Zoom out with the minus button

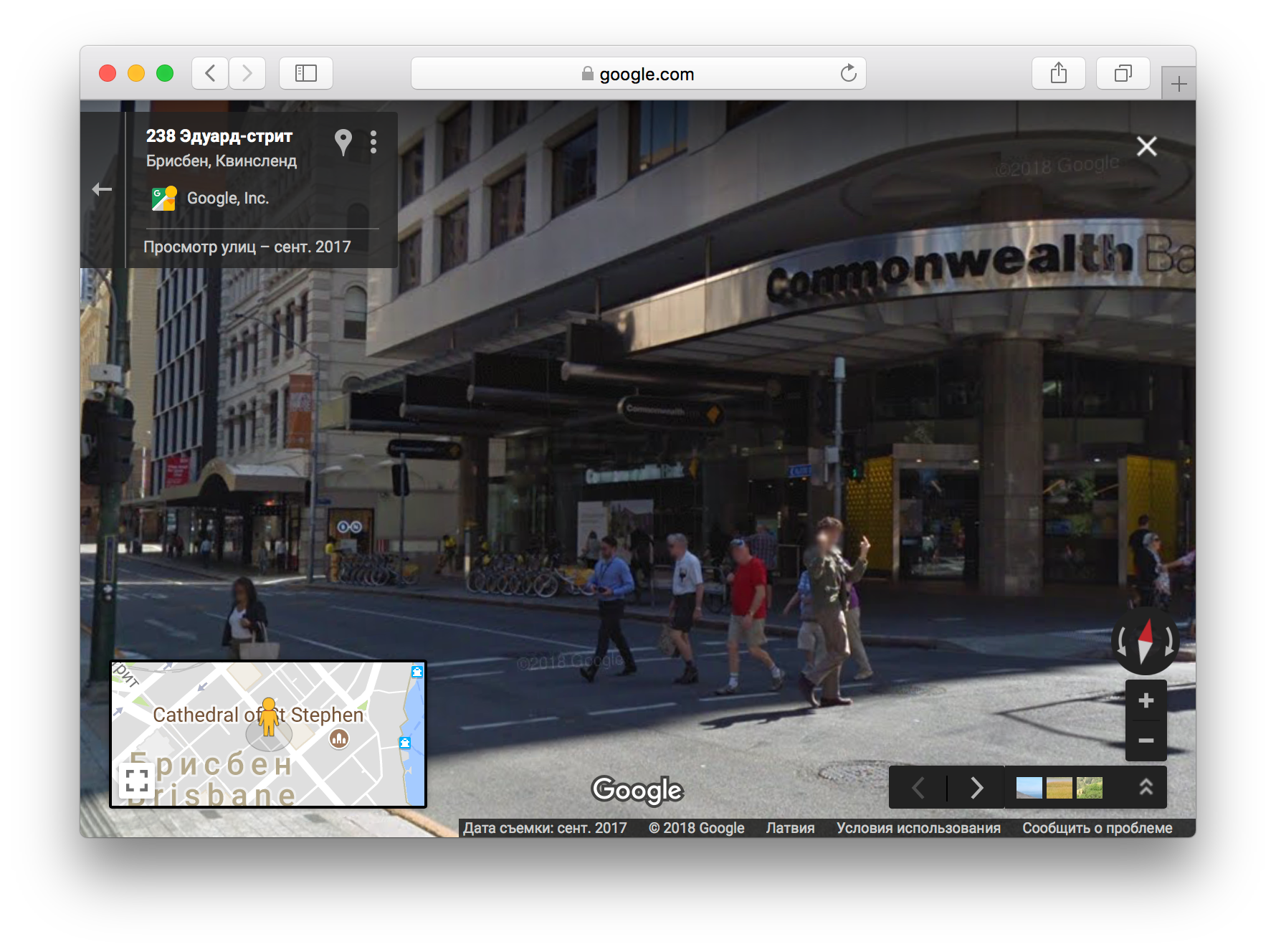click(x=1146, y=741)
